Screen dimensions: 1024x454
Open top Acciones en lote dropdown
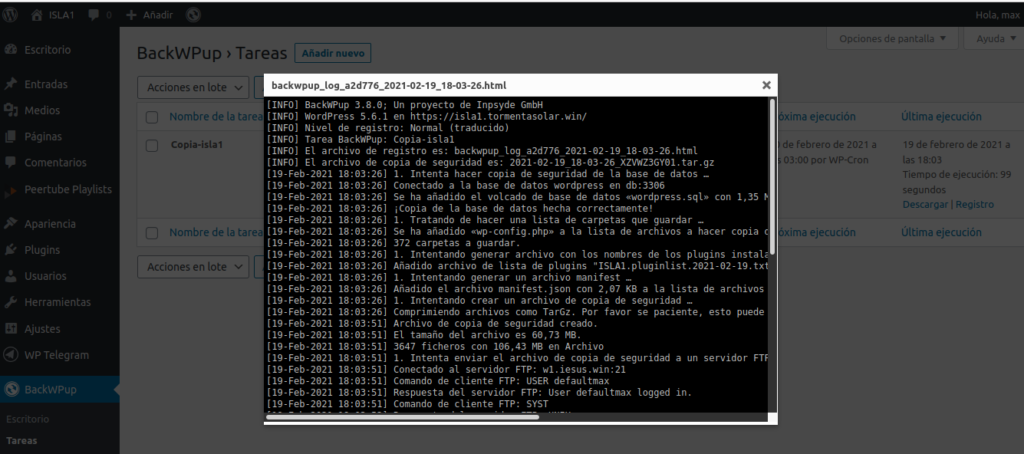(x=193, y=87)
